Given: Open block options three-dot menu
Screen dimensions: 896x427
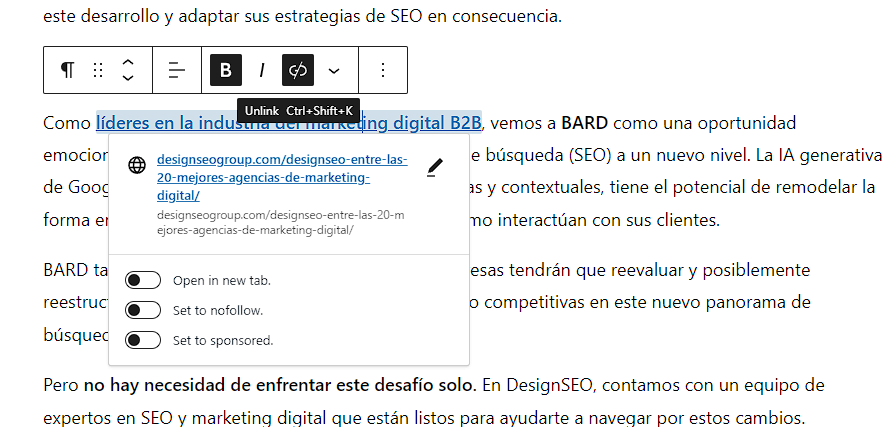Looking at the screenshot, I should (383, 70).
